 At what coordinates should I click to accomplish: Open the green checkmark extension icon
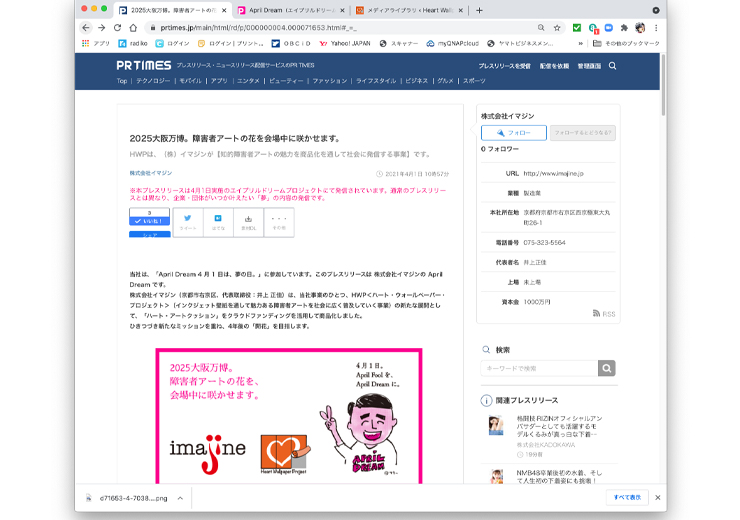click(577, 28)
